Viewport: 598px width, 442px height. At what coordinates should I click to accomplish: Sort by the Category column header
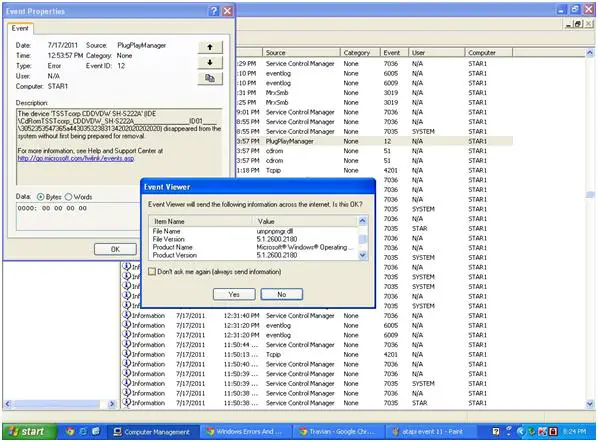[x=360, y=52]
